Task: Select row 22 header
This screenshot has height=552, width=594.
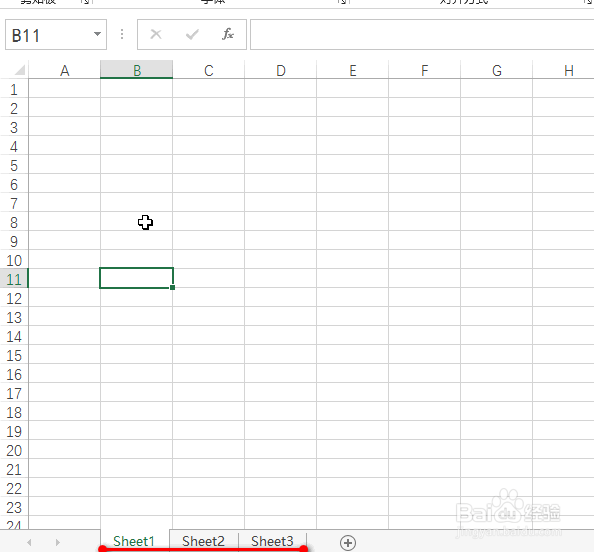Action: pyautogui.click(x=14, y=488)
